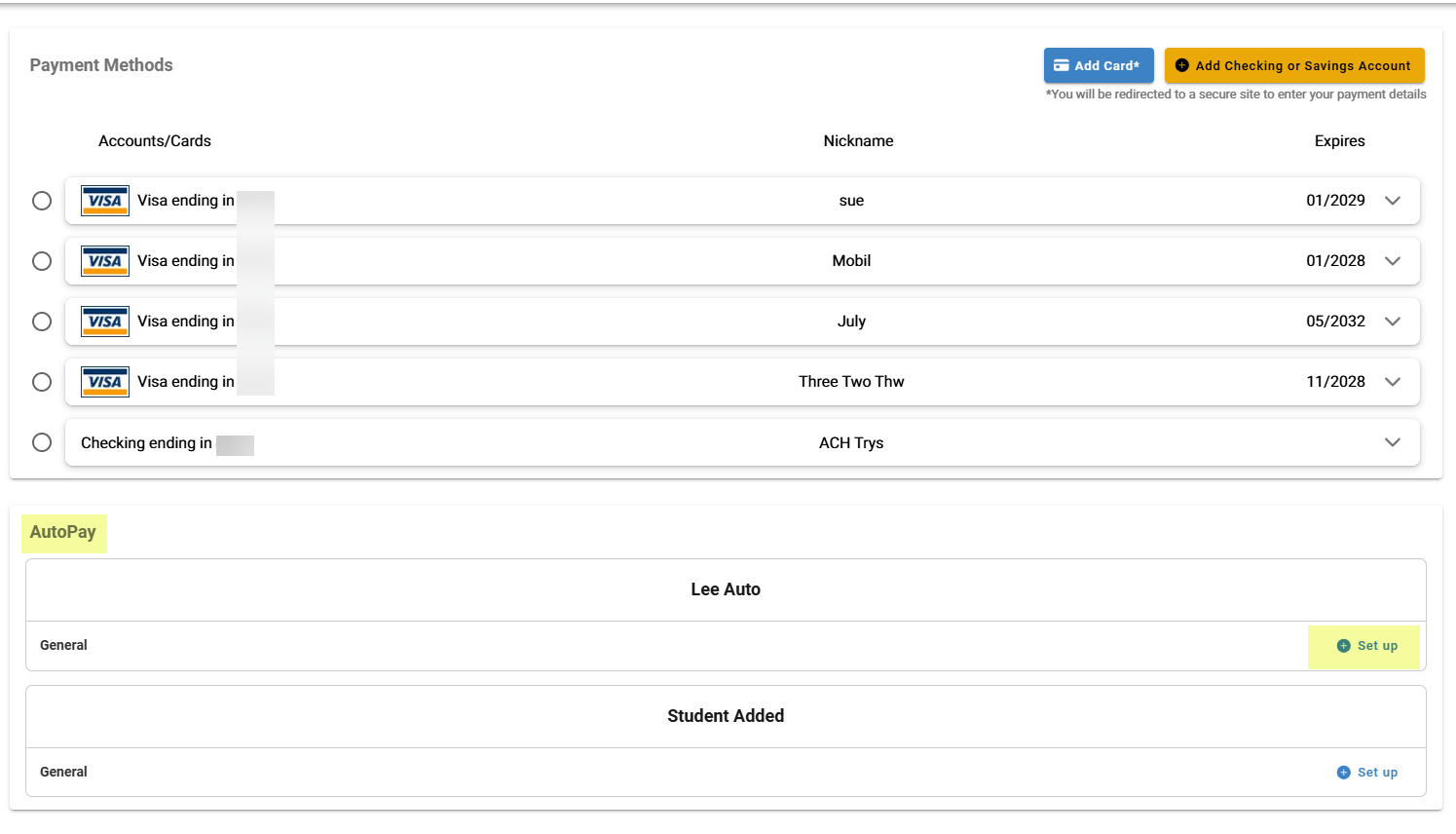This screenshot has width=1456, height=834.
Task: Click the Visa logo on the sue card
Action: point(104,201)
